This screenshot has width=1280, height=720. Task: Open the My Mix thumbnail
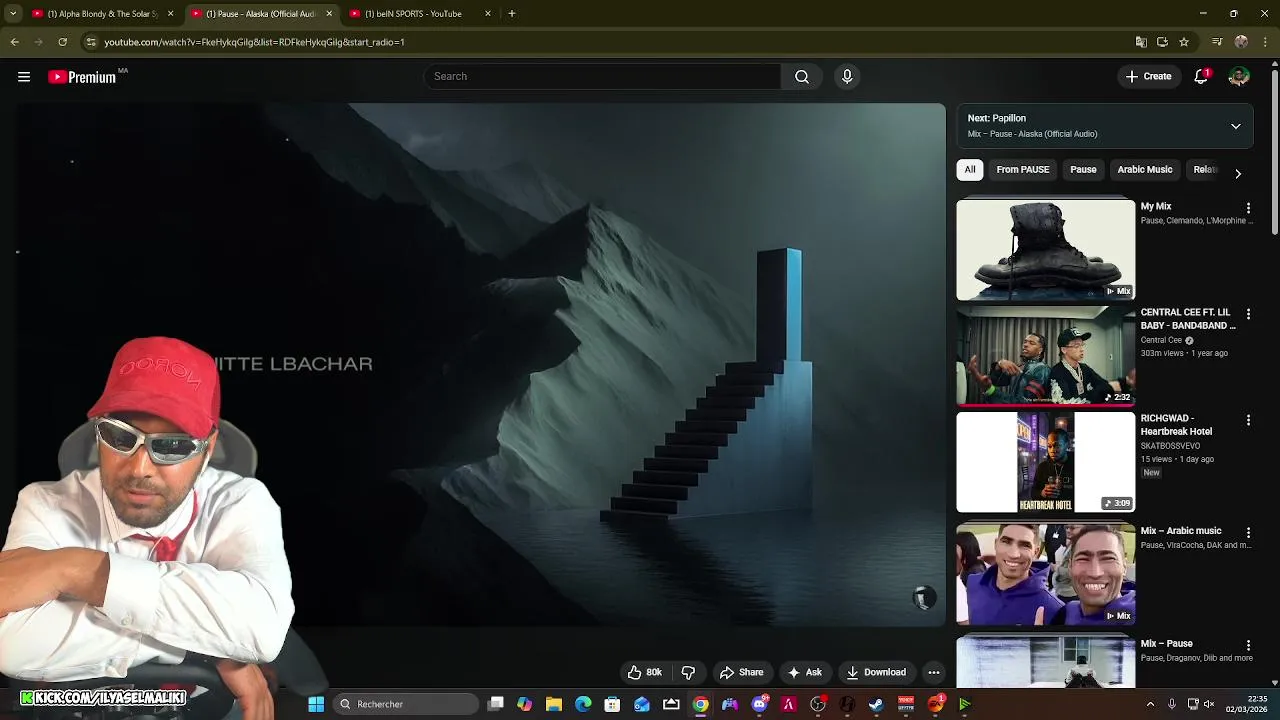click(1046, 250)
